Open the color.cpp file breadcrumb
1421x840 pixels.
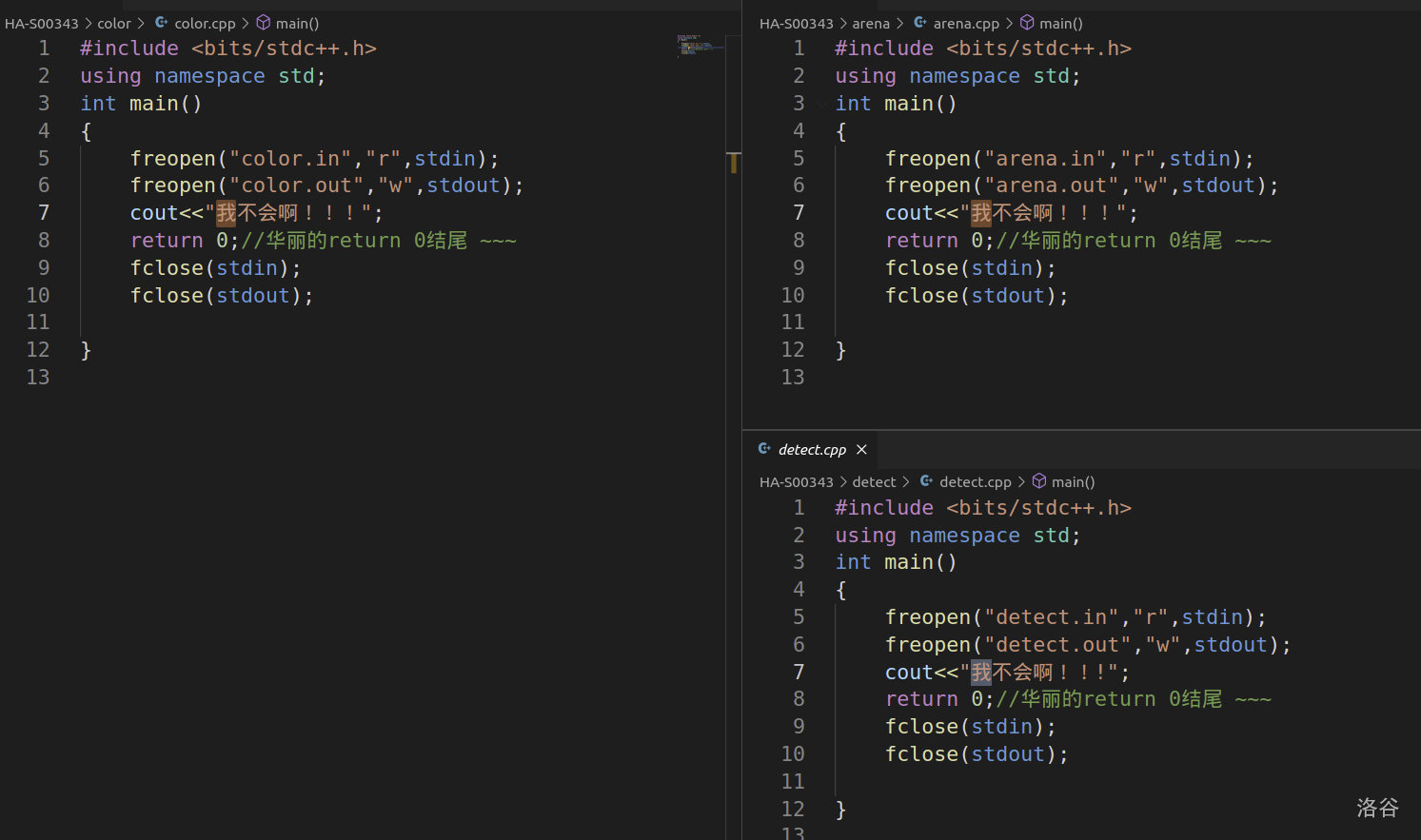pos(205,23)
